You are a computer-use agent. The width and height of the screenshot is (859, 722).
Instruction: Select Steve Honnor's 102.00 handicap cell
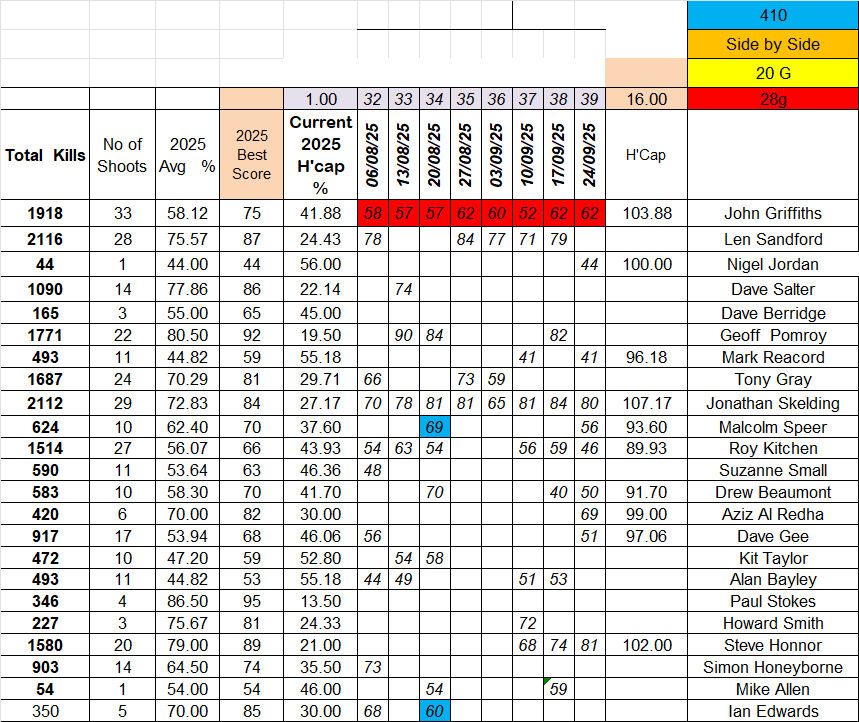click(646, 645)
